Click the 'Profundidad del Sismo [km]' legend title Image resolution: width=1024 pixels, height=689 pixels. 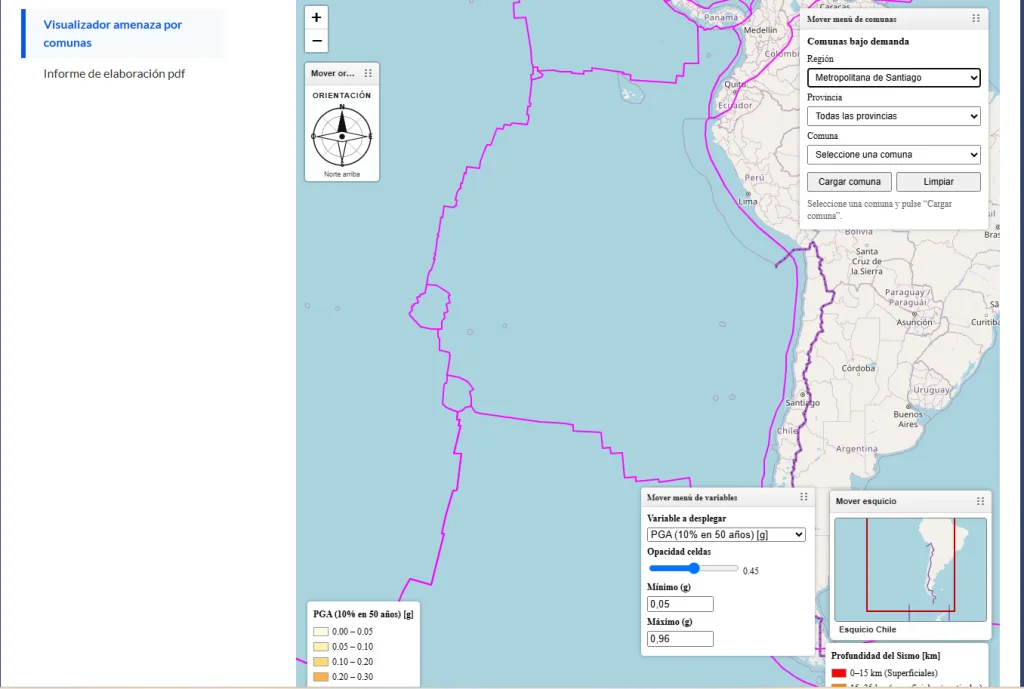(886, 656)
